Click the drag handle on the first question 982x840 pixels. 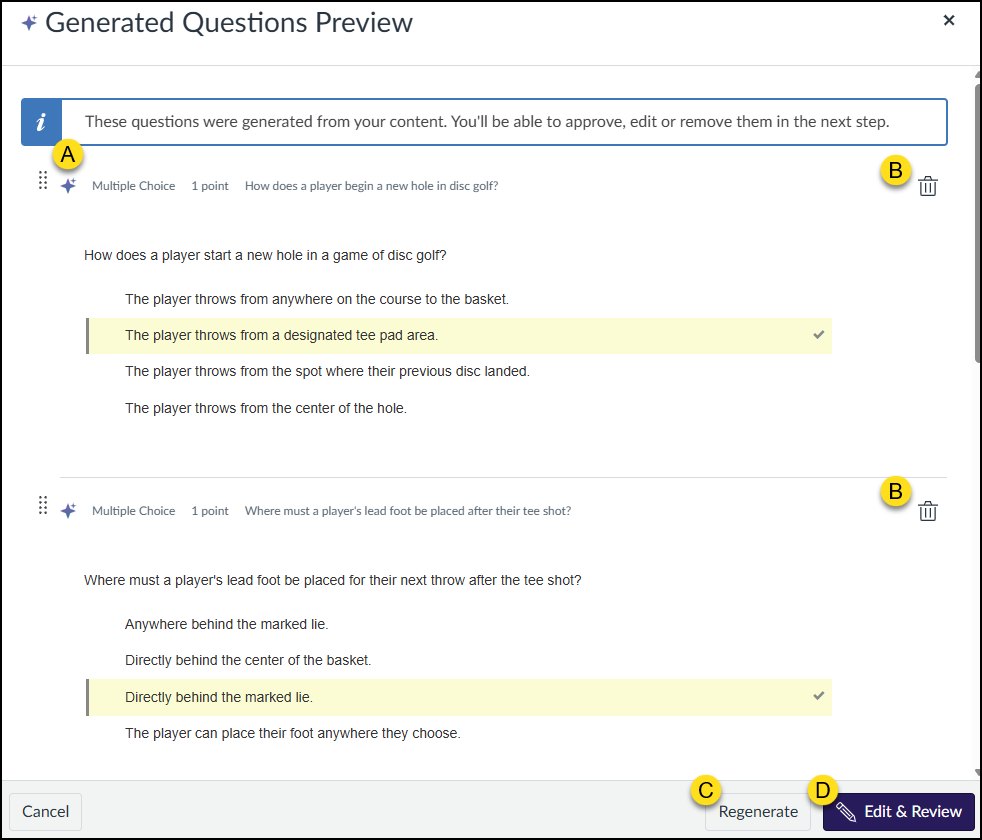[x=43, y=181]
